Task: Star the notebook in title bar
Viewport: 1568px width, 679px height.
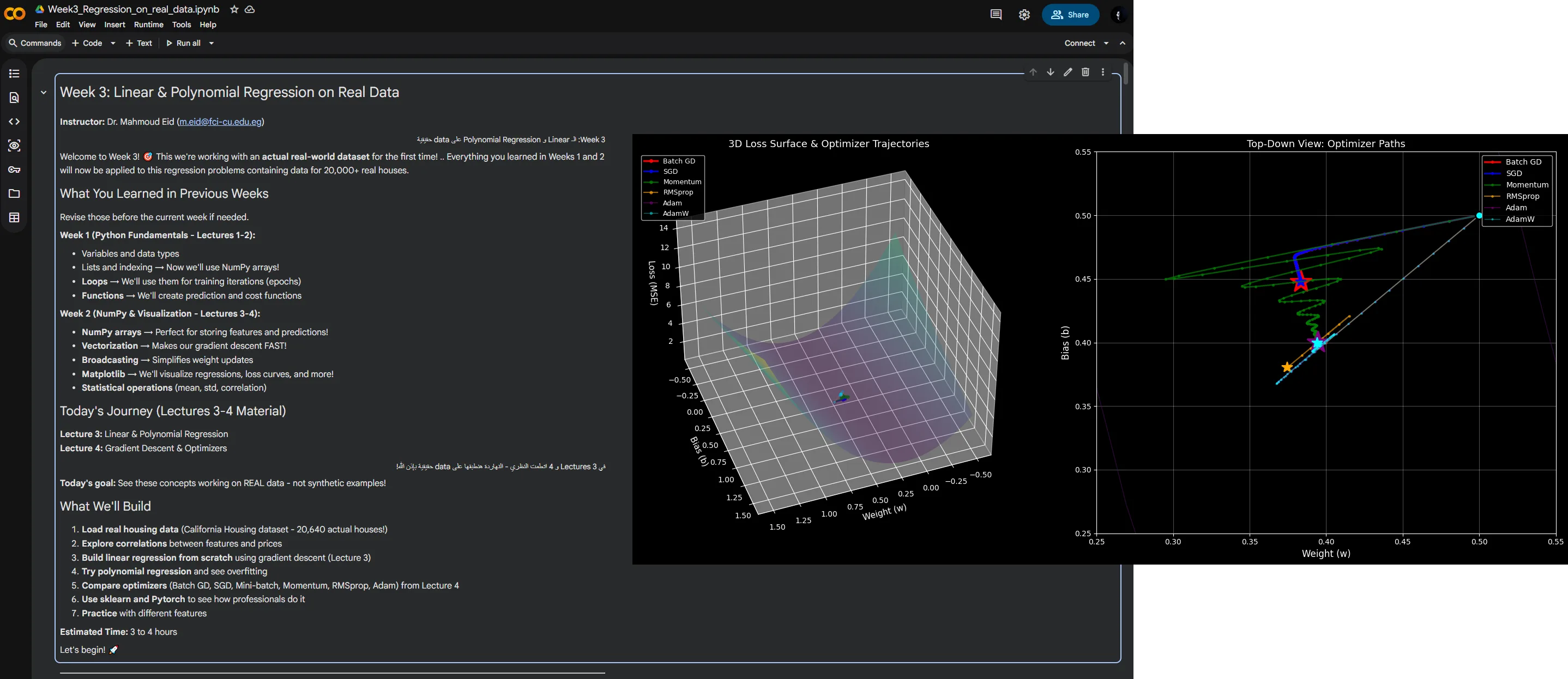Action: [x=234, y=9]
